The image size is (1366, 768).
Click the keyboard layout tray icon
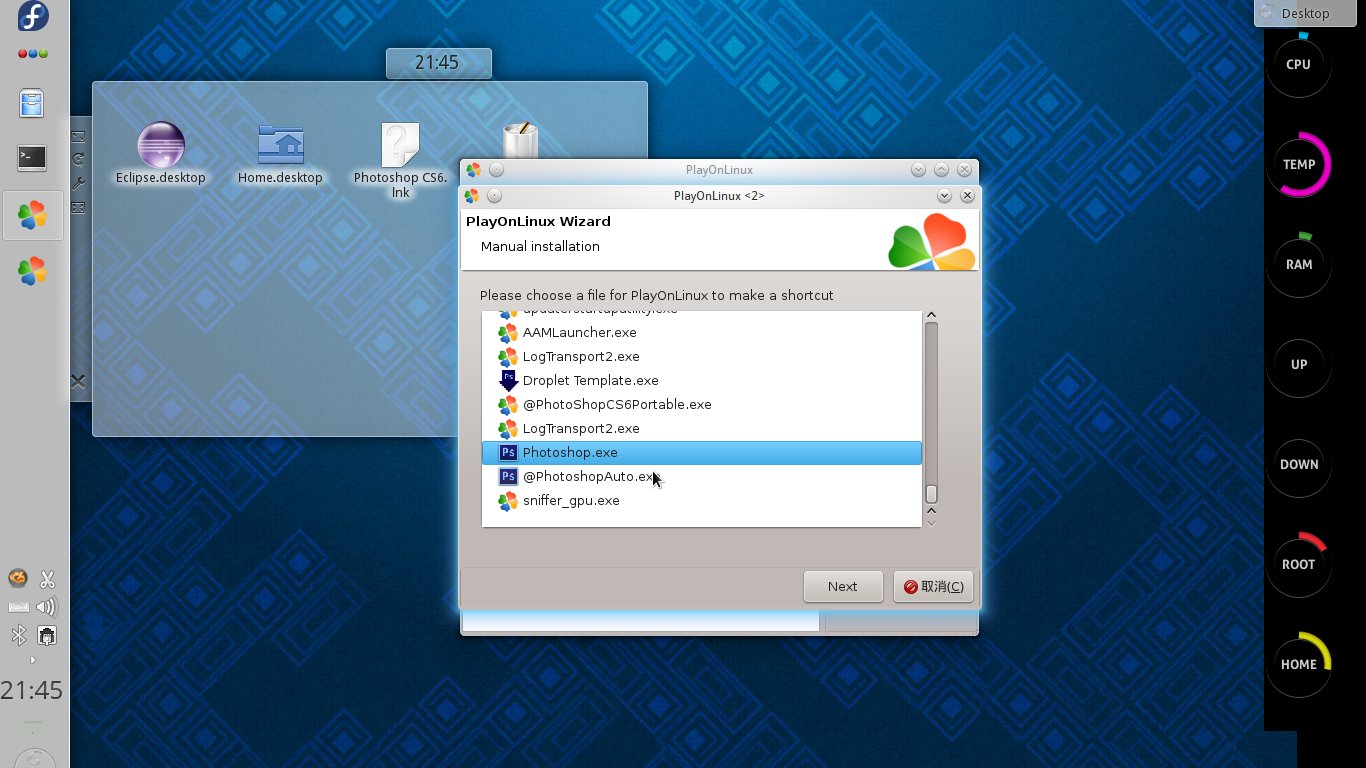(x=18, y=607)
